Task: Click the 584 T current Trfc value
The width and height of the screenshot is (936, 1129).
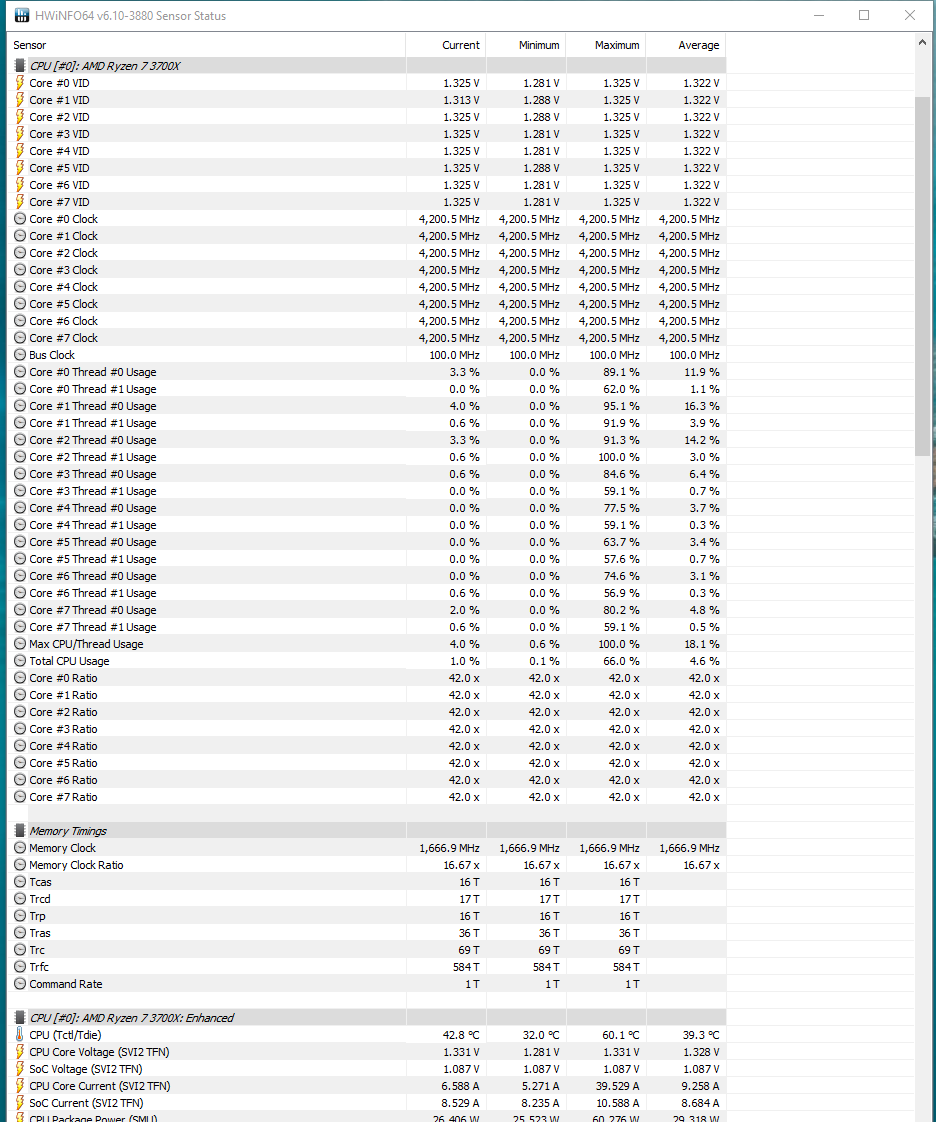Action: (466, 967)
